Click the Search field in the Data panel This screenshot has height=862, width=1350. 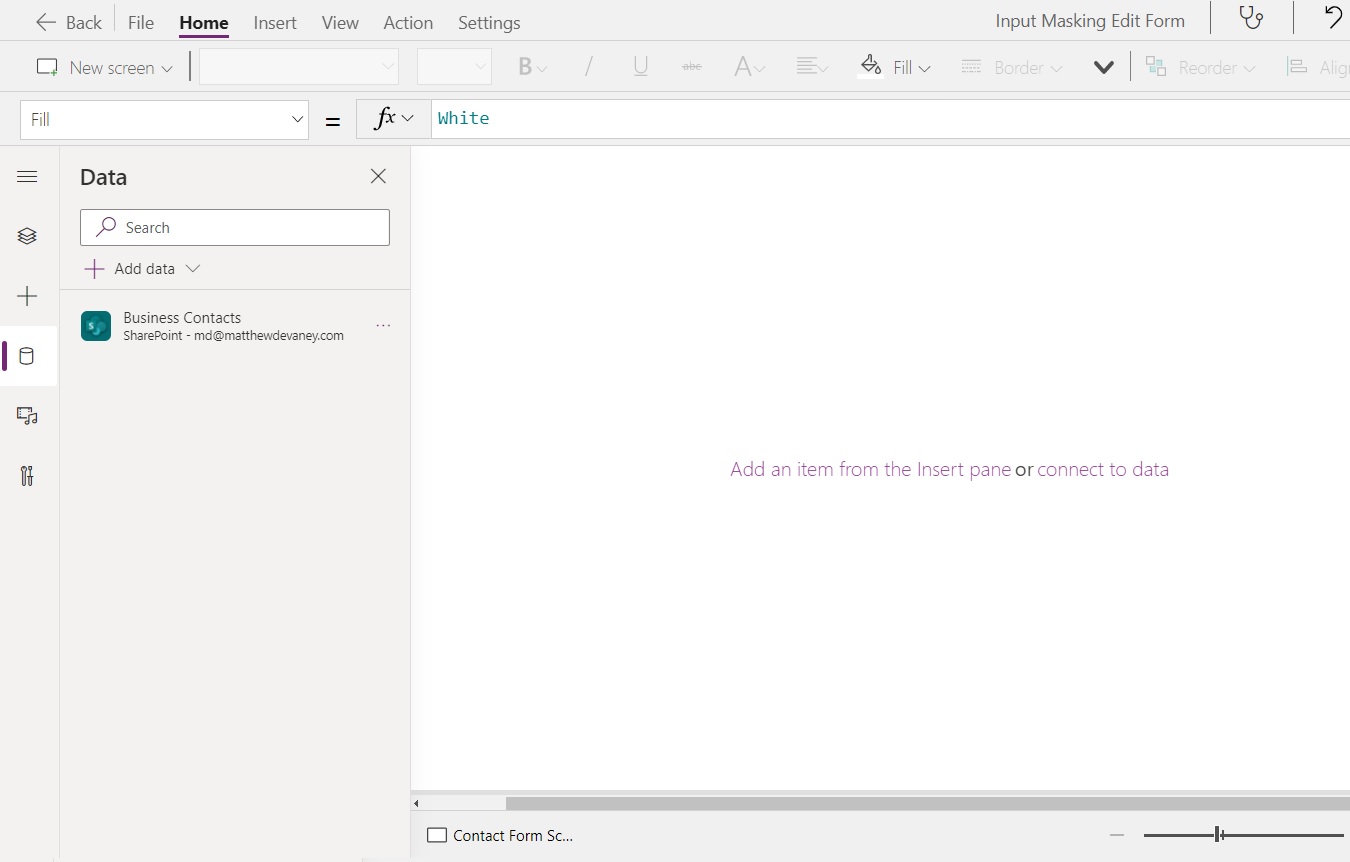coord(234,227)
